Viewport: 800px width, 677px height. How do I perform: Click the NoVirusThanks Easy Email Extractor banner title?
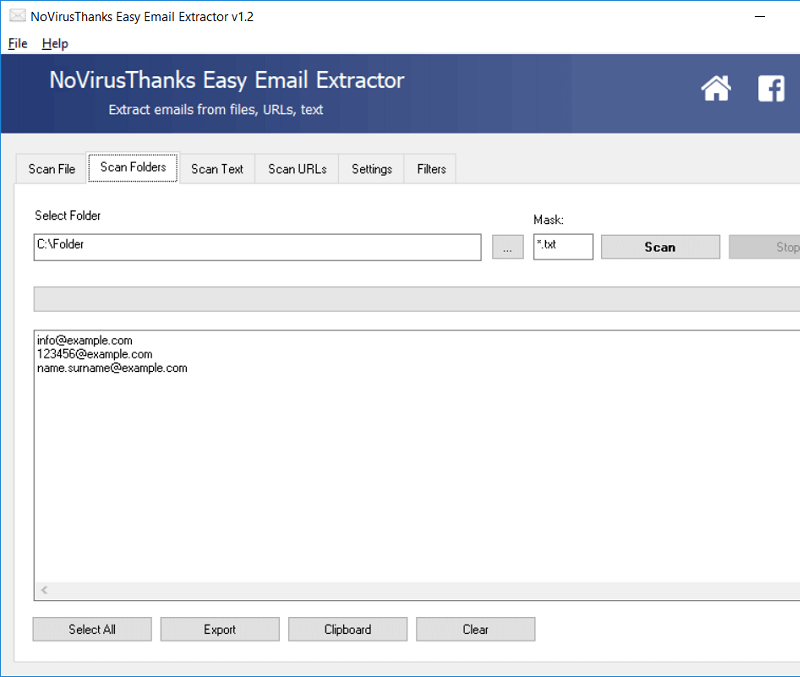pos(227,80)
